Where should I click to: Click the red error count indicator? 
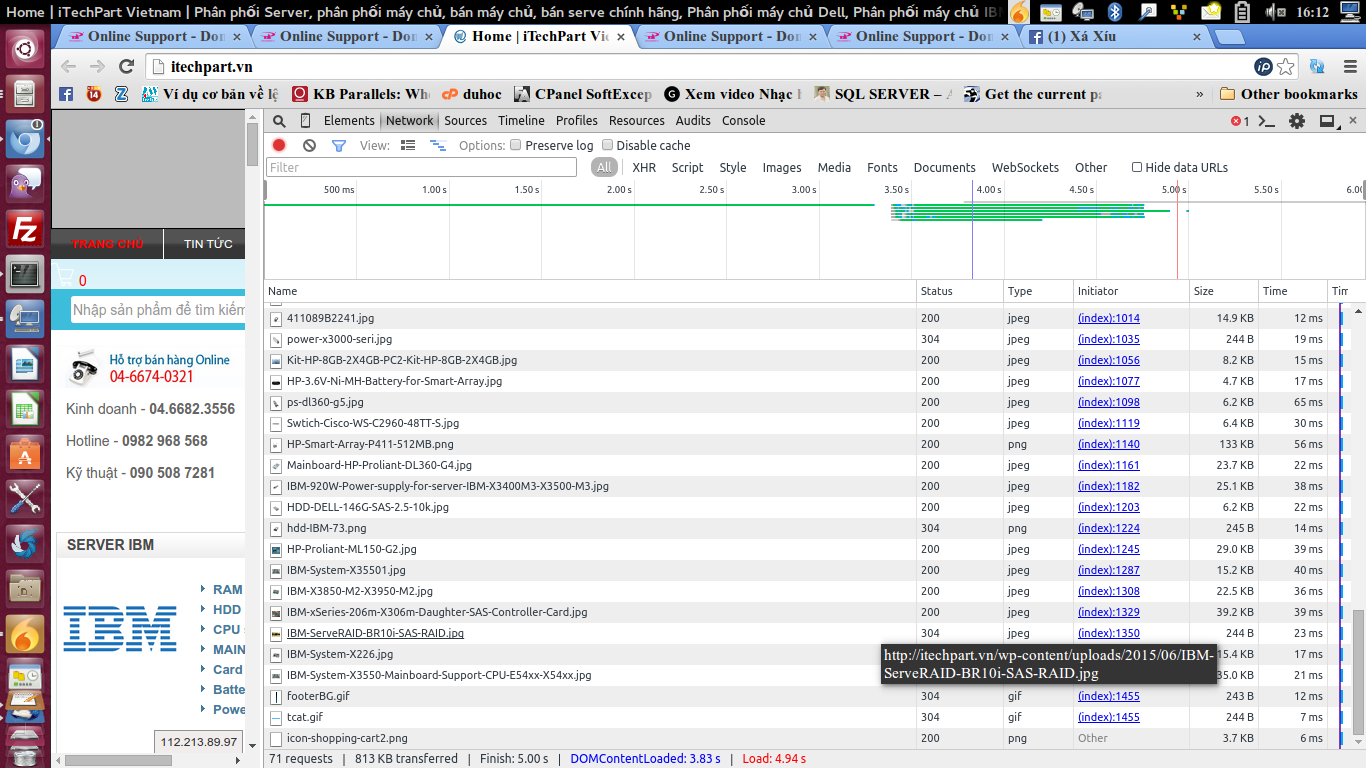tap(1240, 121)
